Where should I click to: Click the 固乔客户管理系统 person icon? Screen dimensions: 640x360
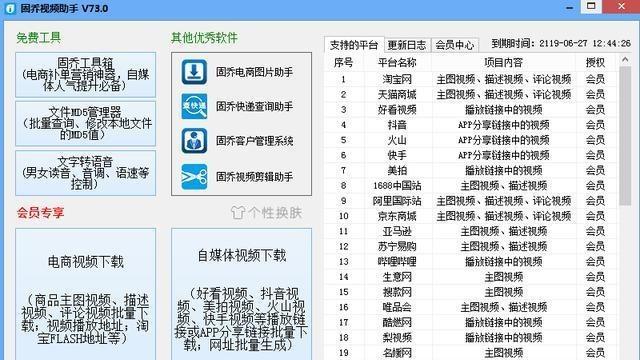click(194, 141)
